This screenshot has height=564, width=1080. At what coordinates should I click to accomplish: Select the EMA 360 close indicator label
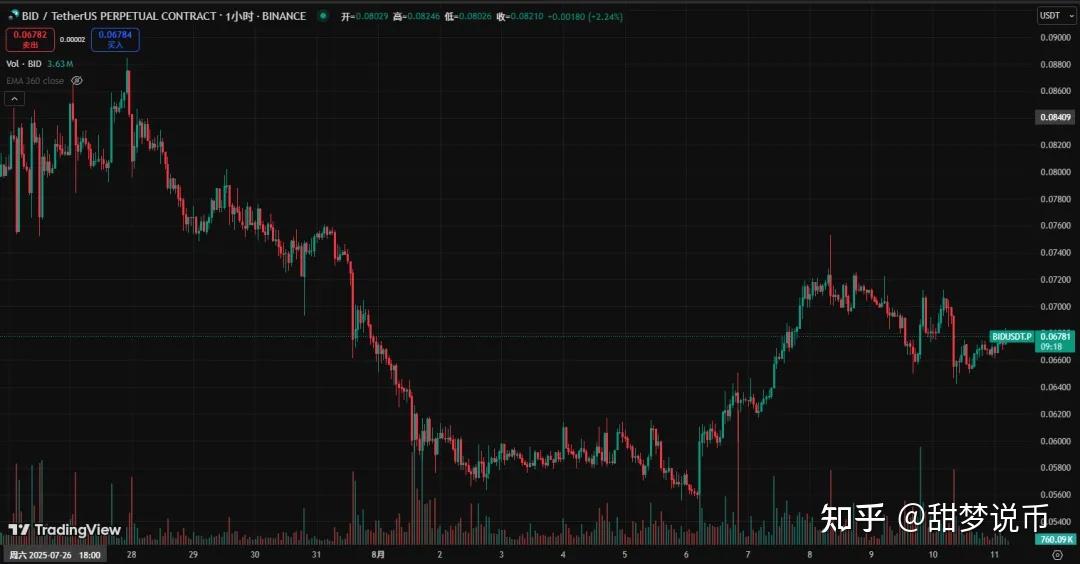(x=35, y=81)
